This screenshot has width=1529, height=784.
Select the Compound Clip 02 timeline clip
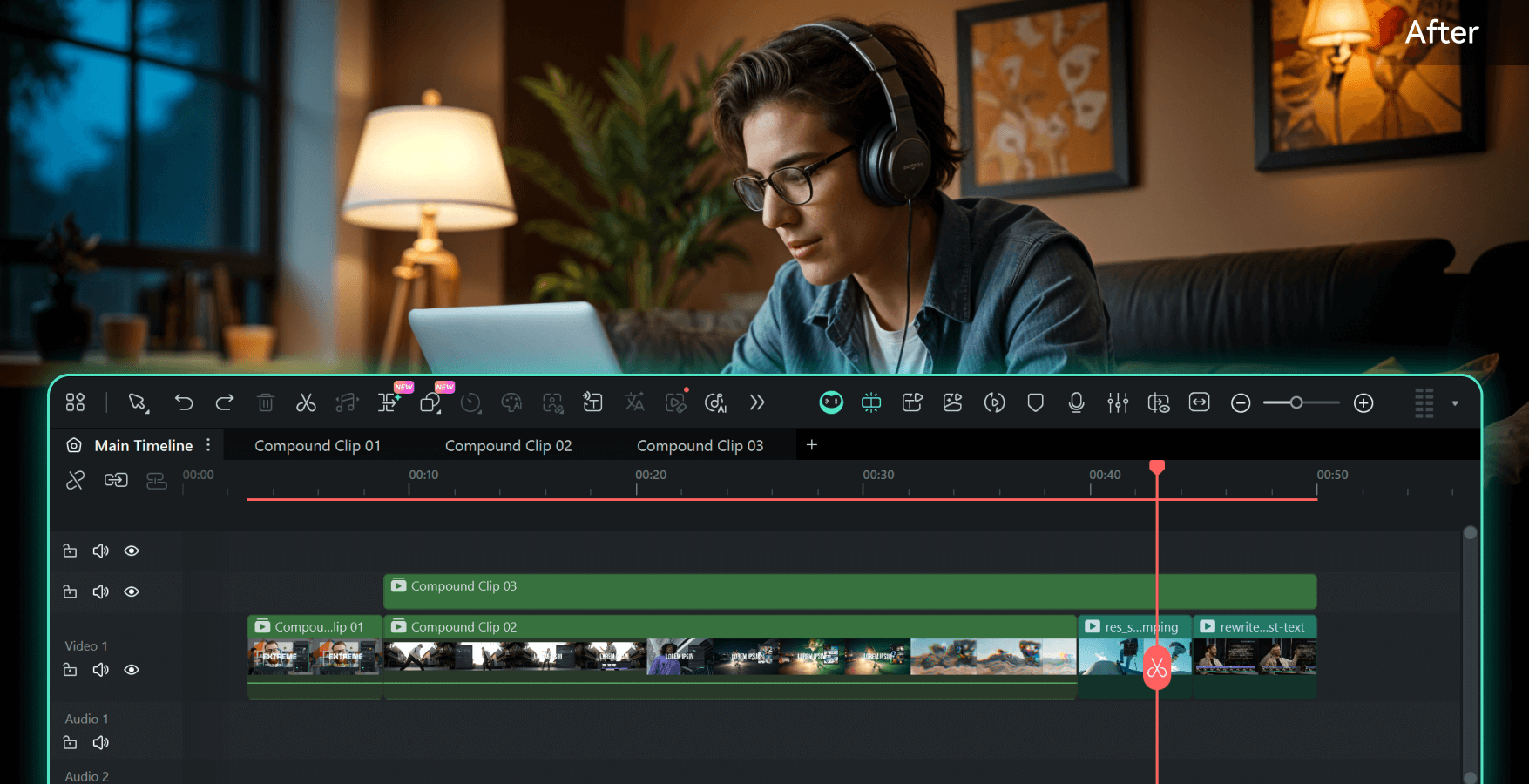coord(730,657)
